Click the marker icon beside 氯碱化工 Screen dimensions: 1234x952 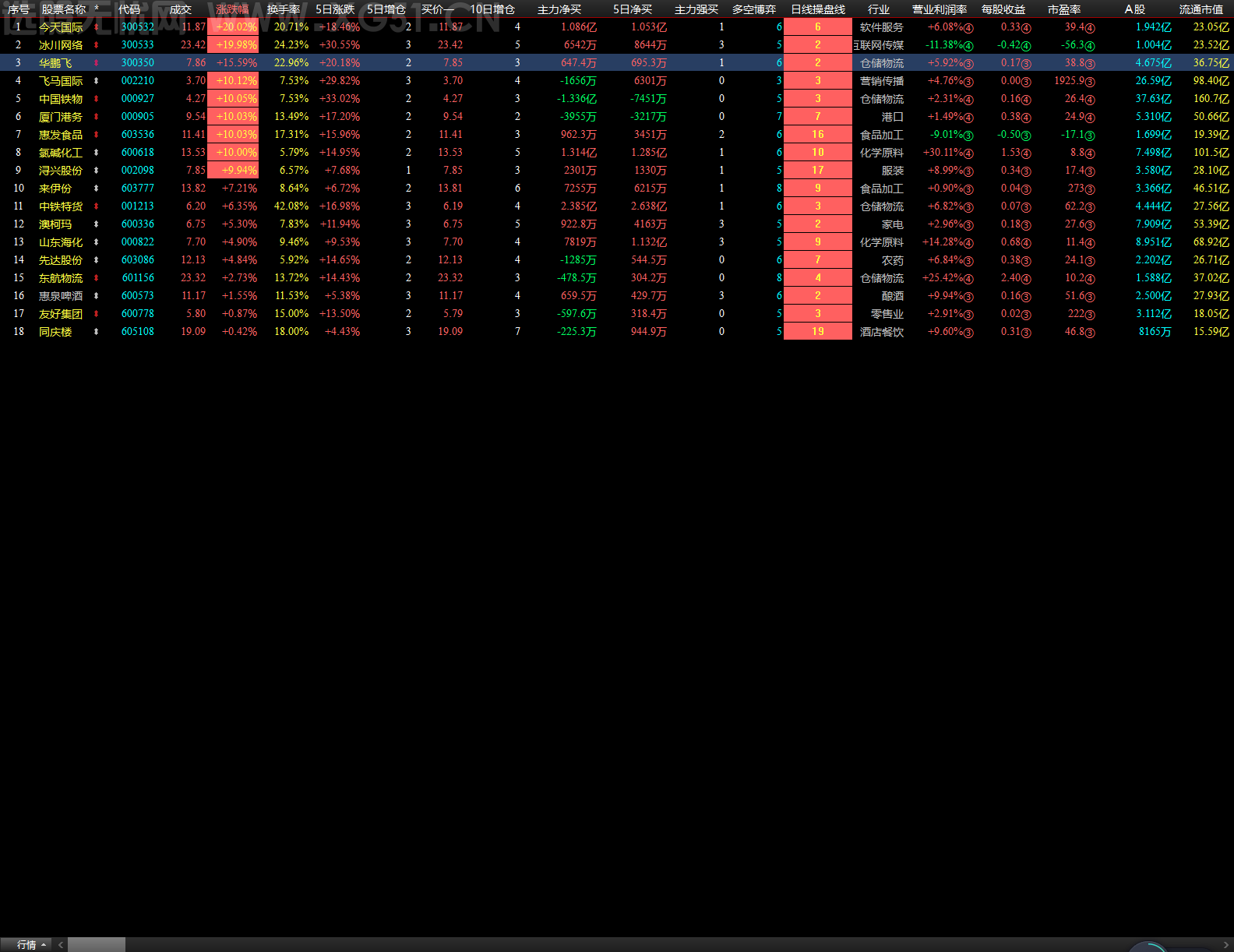96,153
